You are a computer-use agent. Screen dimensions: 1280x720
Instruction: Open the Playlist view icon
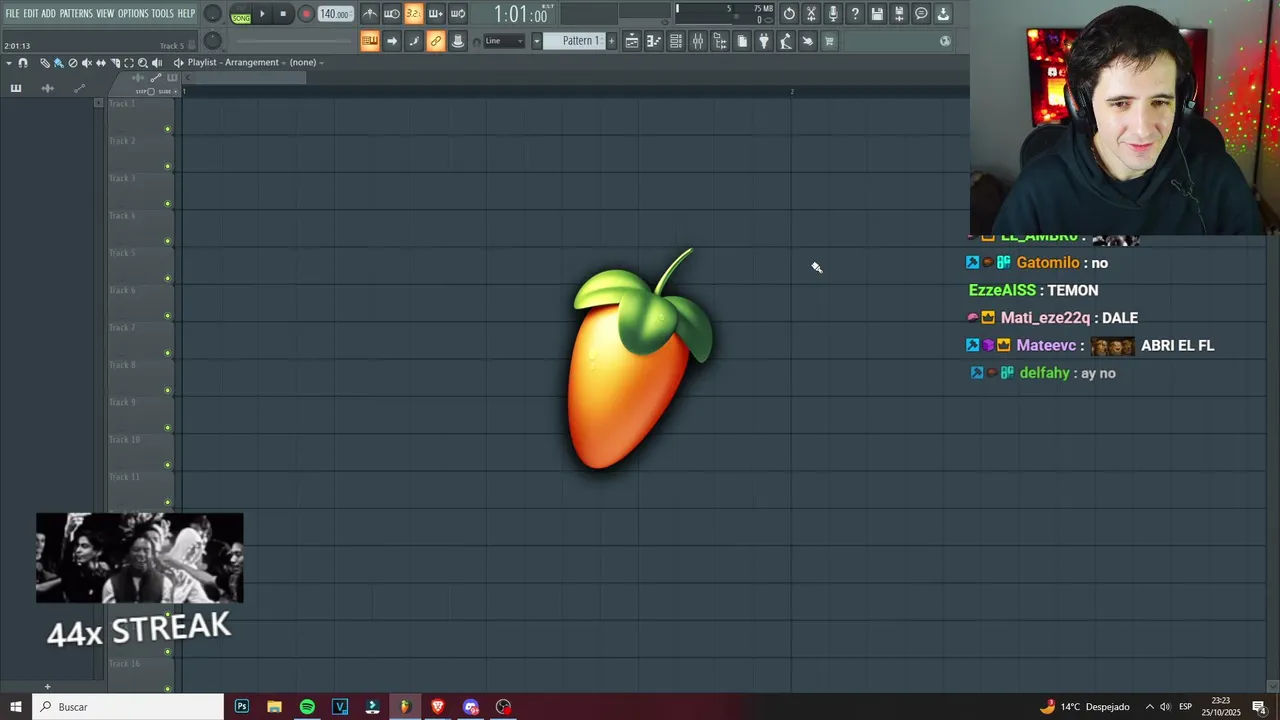point(632,41)
